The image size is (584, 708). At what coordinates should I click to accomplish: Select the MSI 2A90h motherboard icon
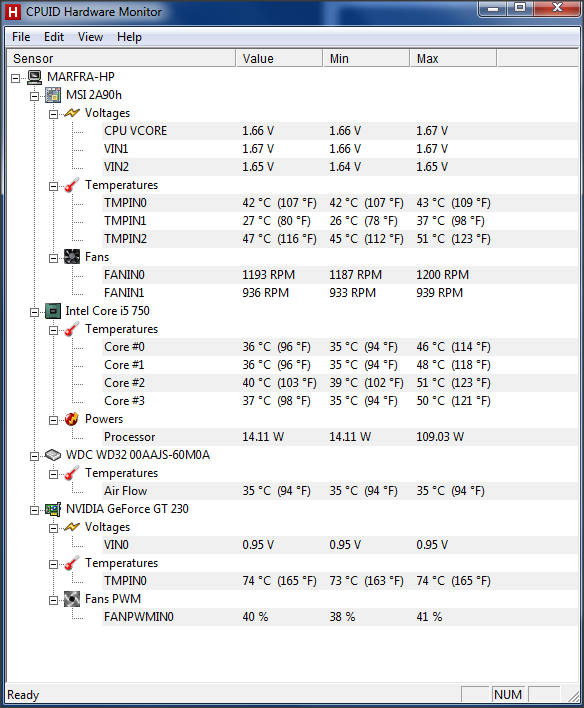point(53,95)
